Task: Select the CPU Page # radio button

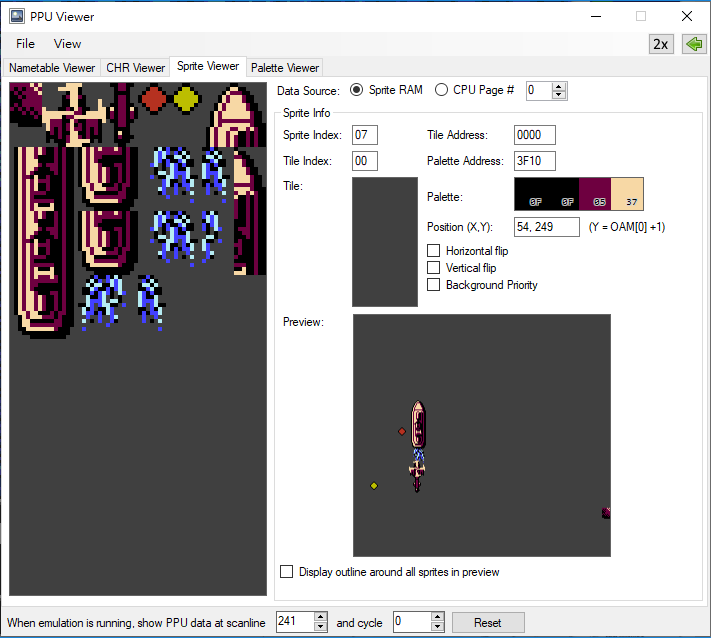Action: 441,90
